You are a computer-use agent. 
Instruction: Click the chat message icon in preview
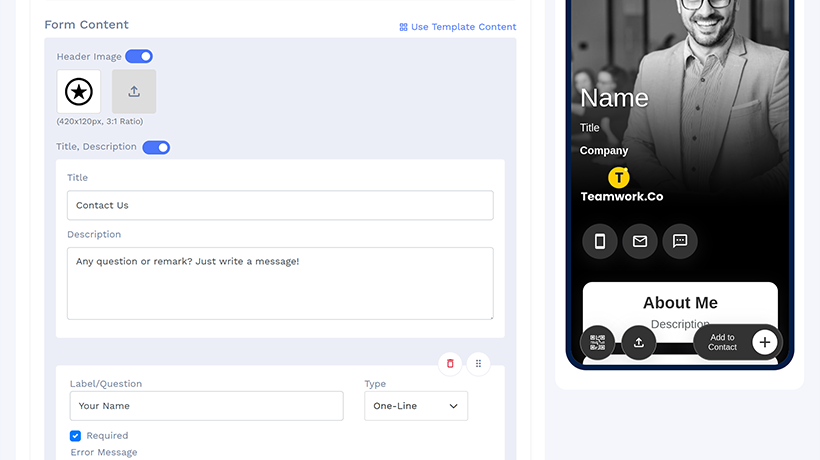click(680, 241)
